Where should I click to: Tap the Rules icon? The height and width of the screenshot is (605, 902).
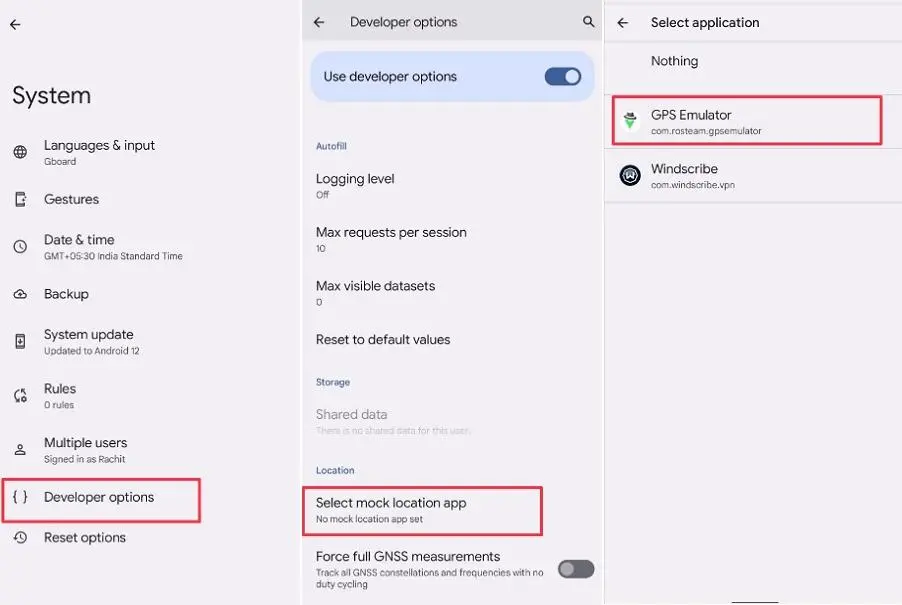(x=20, y=395)
